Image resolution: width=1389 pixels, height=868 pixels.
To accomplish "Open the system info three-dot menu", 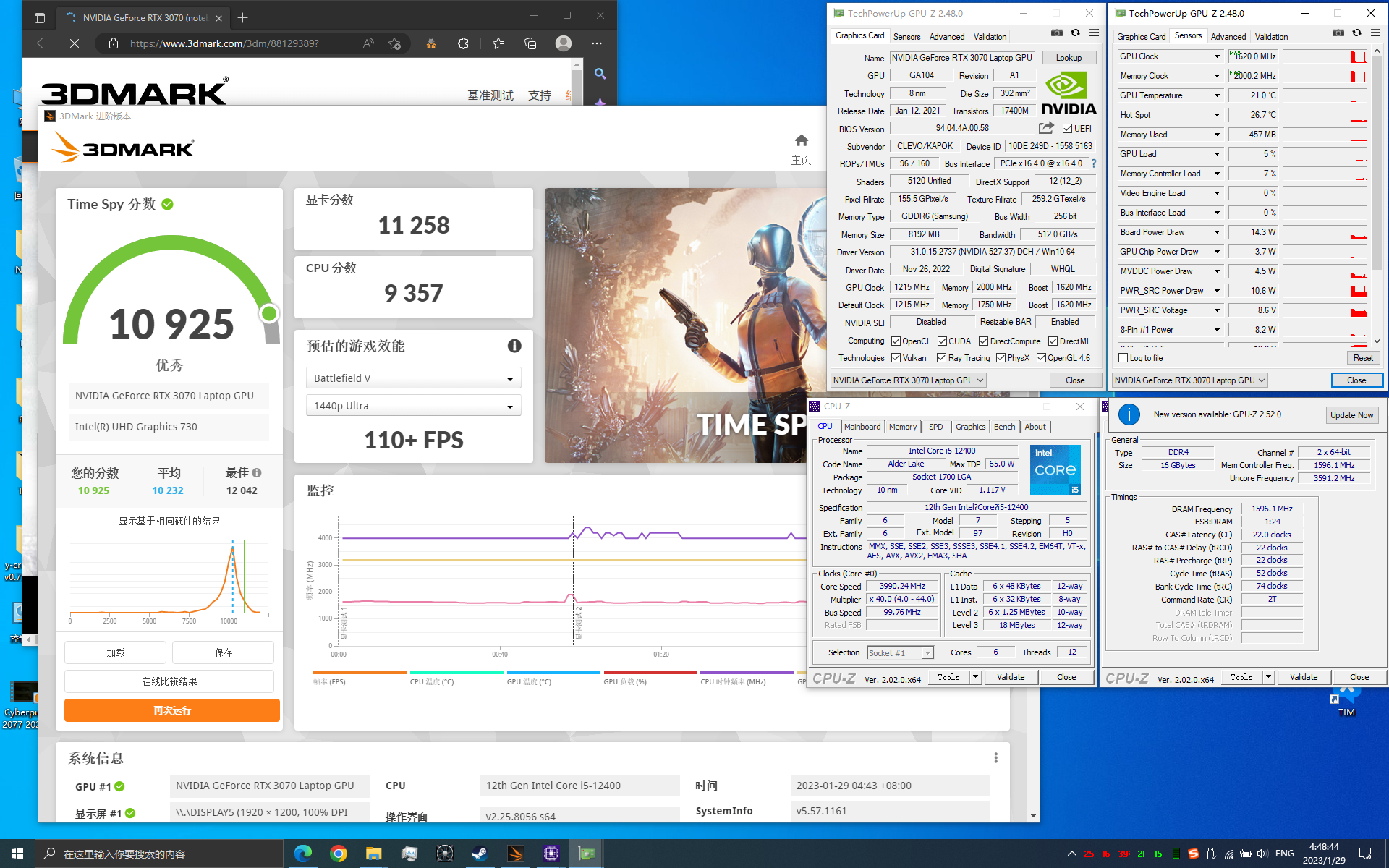I will pos(995,757).
